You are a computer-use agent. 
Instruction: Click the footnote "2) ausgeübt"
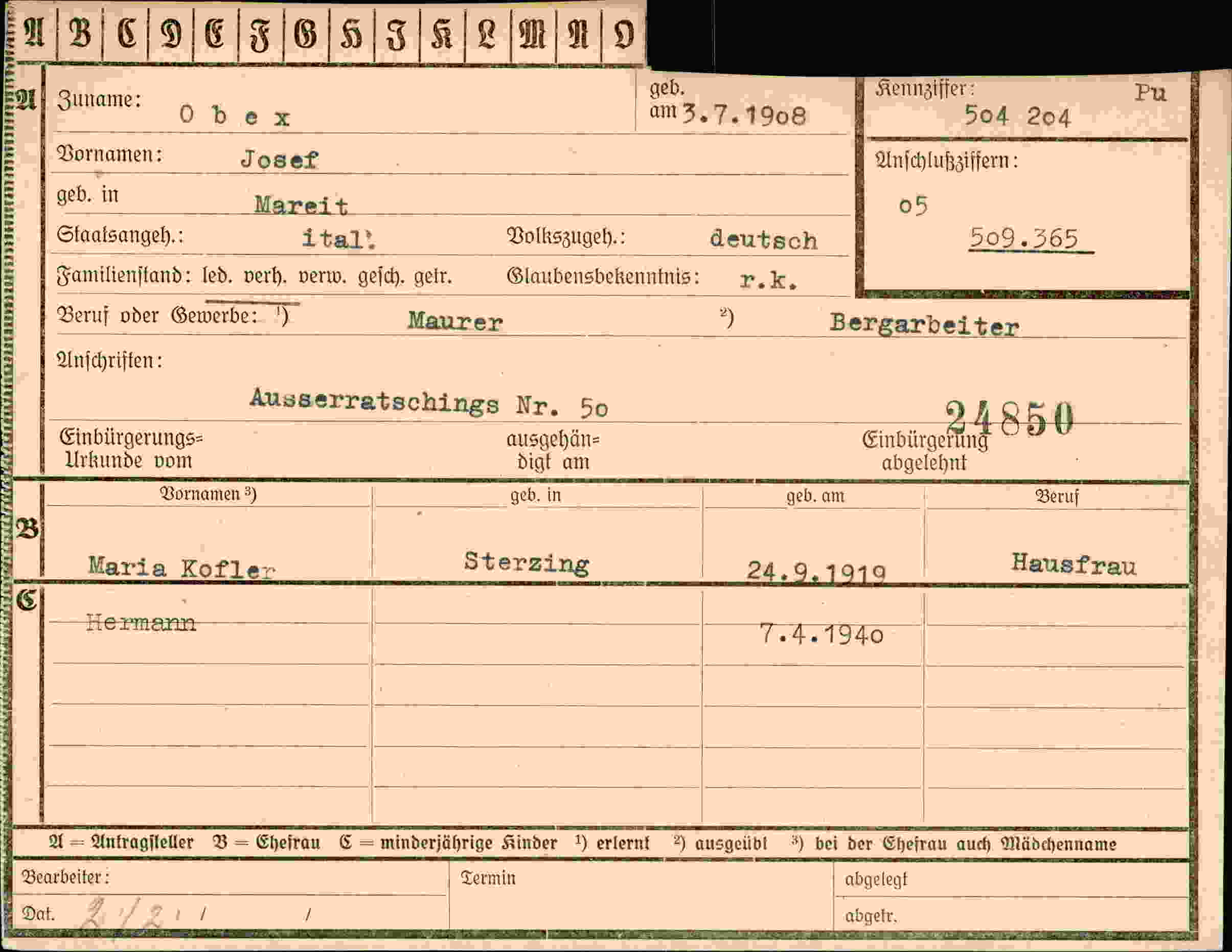tap(720, 843)
